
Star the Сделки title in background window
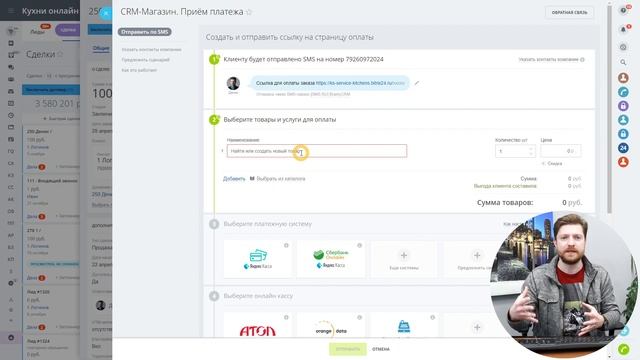(60, 54)
